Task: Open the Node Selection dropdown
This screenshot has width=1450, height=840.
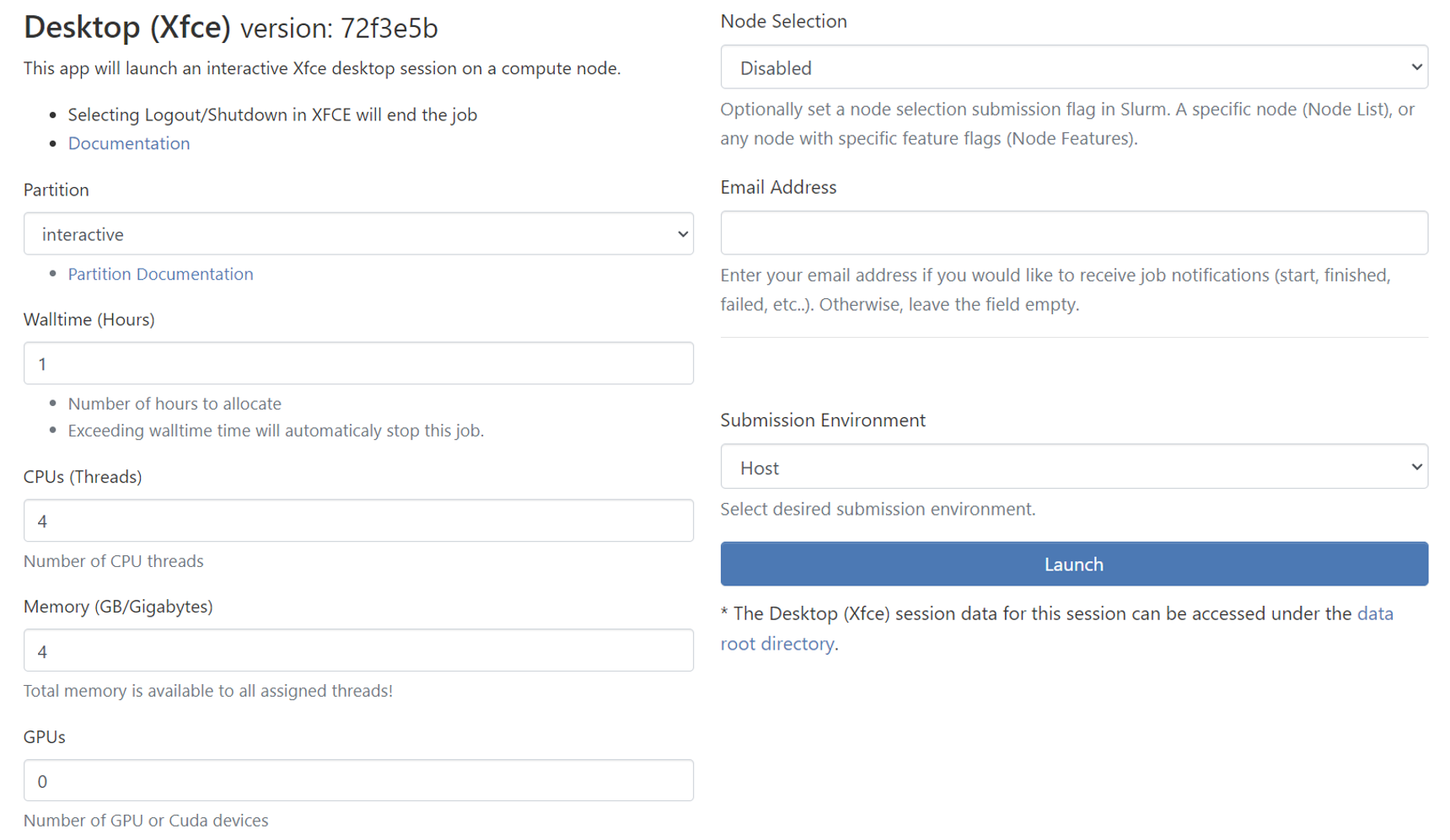Action: pos(1074,67)
